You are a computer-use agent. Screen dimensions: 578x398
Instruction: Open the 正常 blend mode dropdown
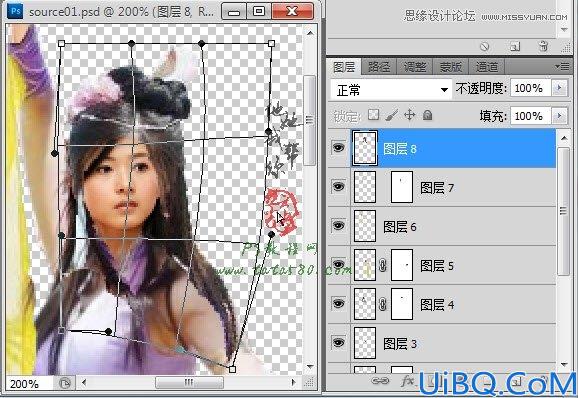click(x=391, y=90)
